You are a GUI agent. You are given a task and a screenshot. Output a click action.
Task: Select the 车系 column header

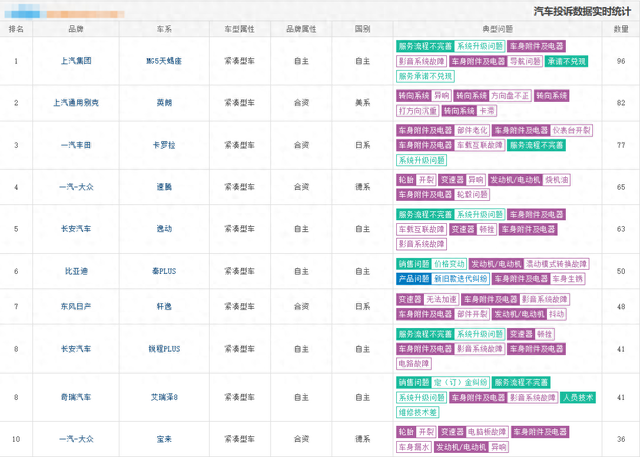164,29
